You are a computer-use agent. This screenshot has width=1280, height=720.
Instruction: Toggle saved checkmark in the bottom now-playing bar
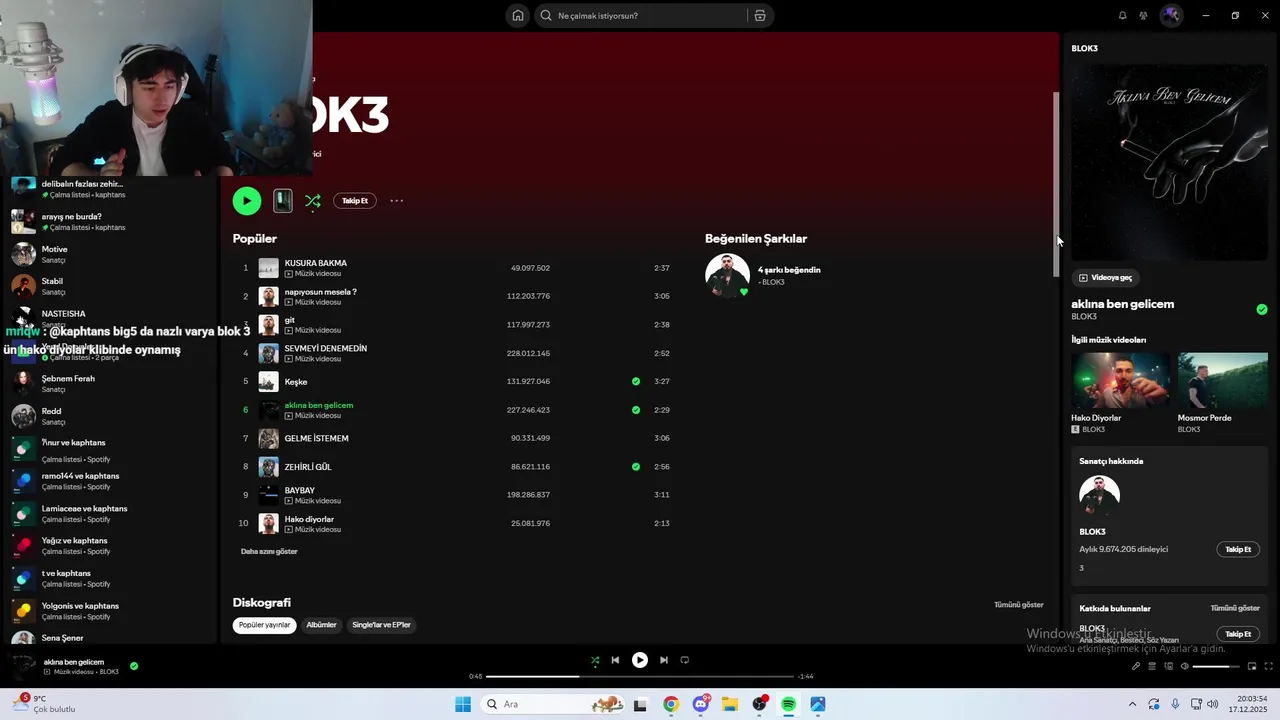(x=134, y=666)
